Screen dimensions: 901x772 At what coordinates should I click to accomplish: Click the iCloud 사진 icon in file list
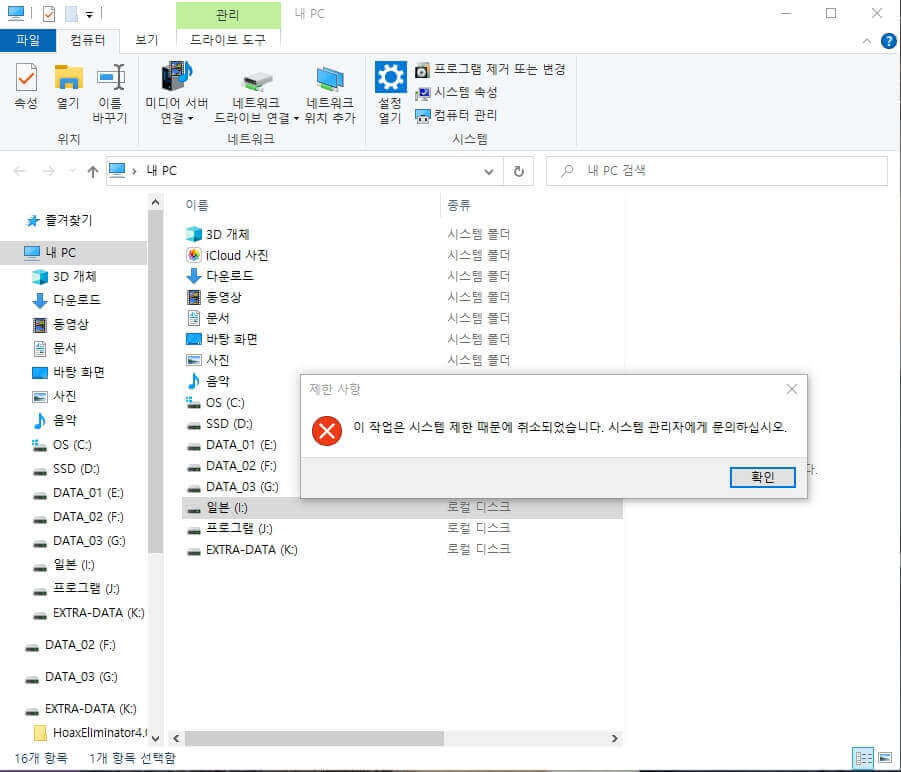[194, 255]
